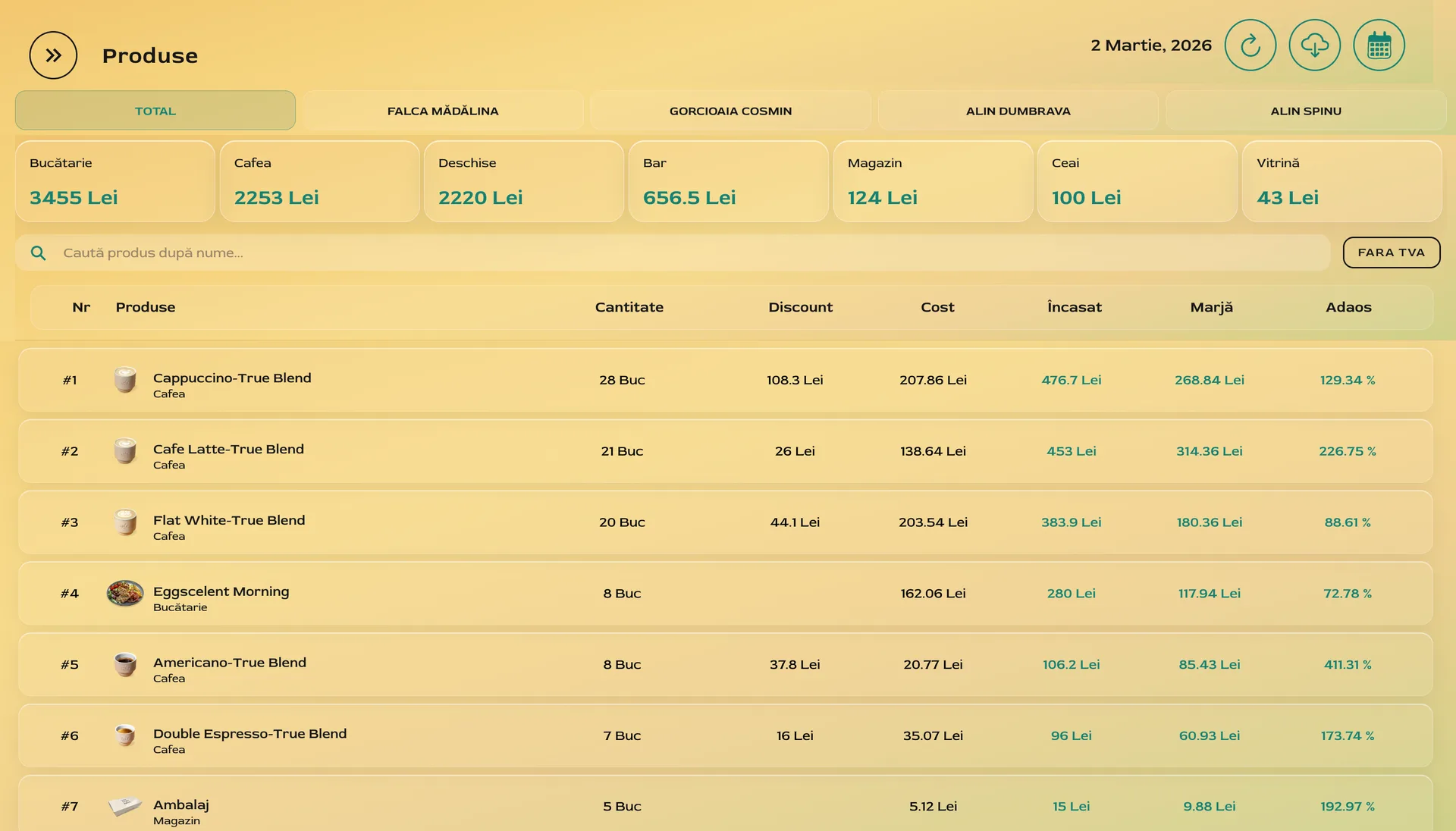Click the cloud download icon
The width and height of the screenshot is (1456, 831).
1314,45
